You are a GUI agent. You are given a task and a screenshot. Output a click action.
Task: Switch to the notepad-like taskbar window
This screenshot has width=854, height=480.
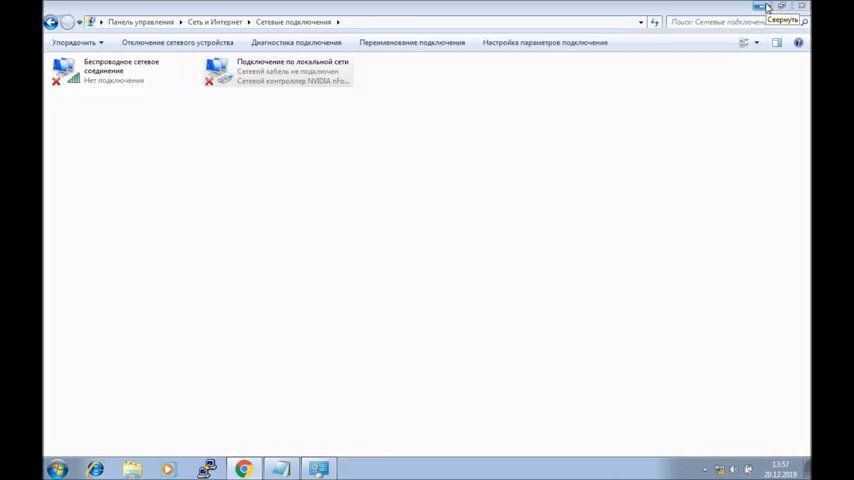point(281,469)
